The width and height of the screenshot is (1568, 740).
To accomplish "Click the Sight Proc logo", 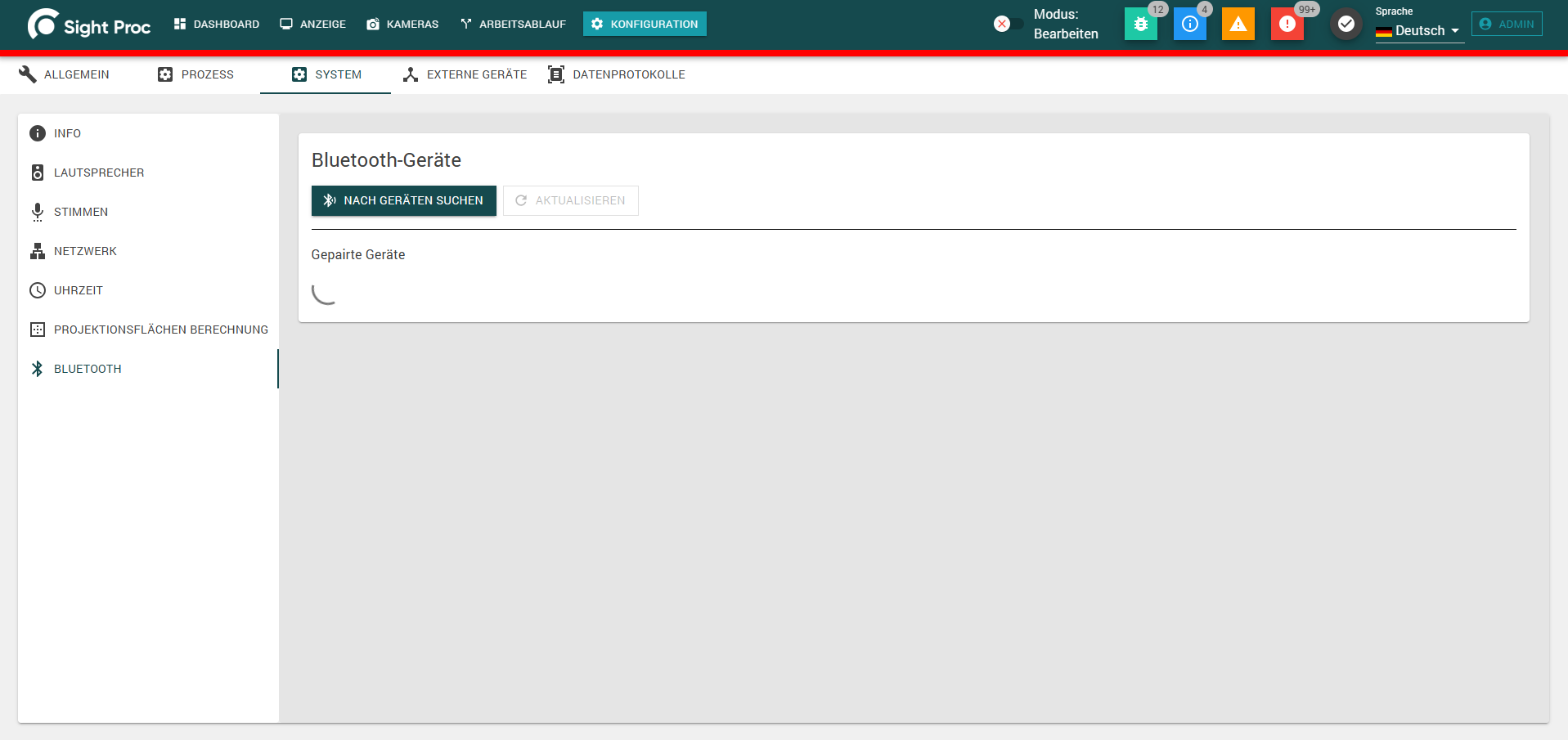I will pyautogui.click(x=89, y=25).
